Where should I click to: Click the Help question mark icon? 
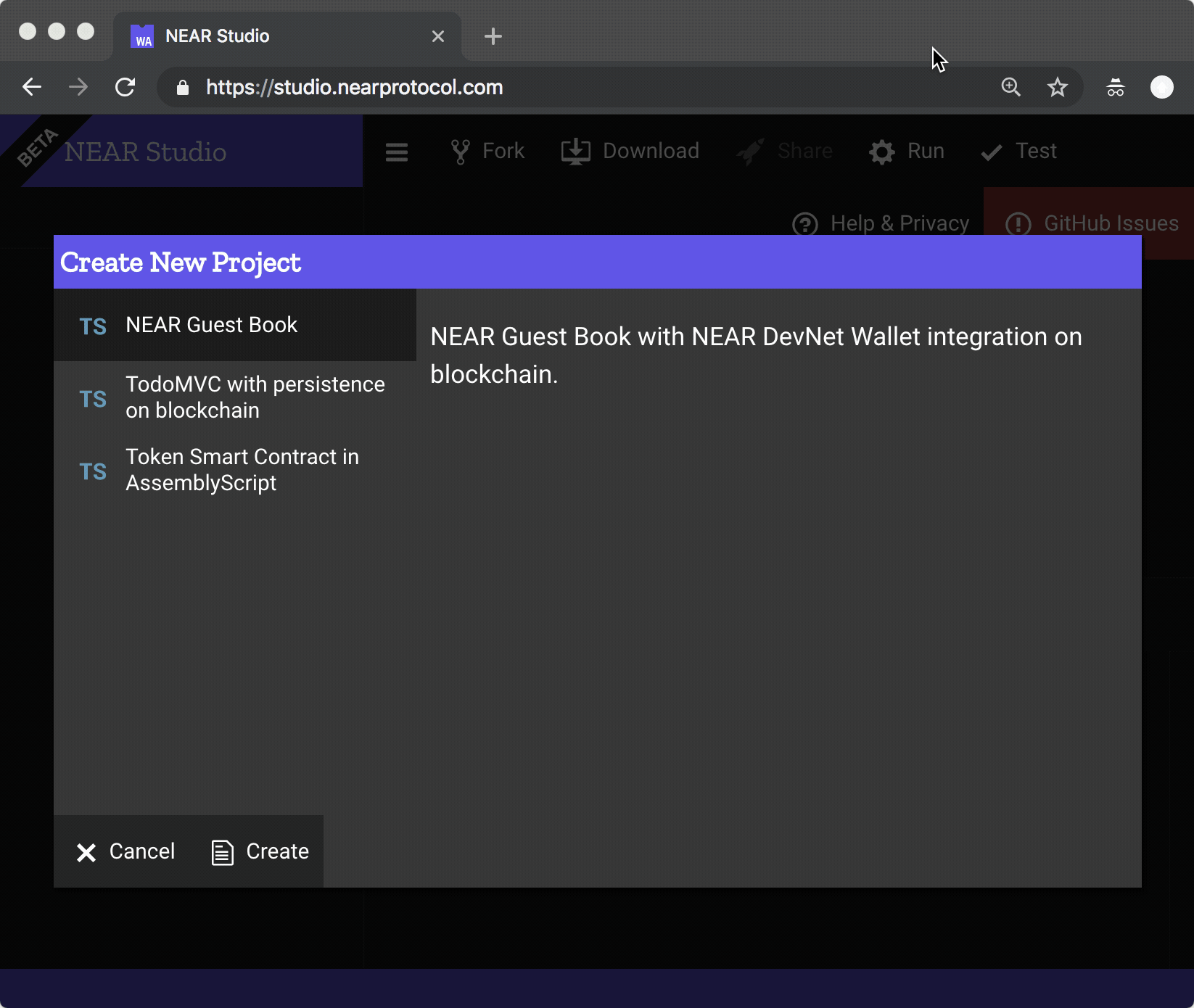(x=805, y=224)
